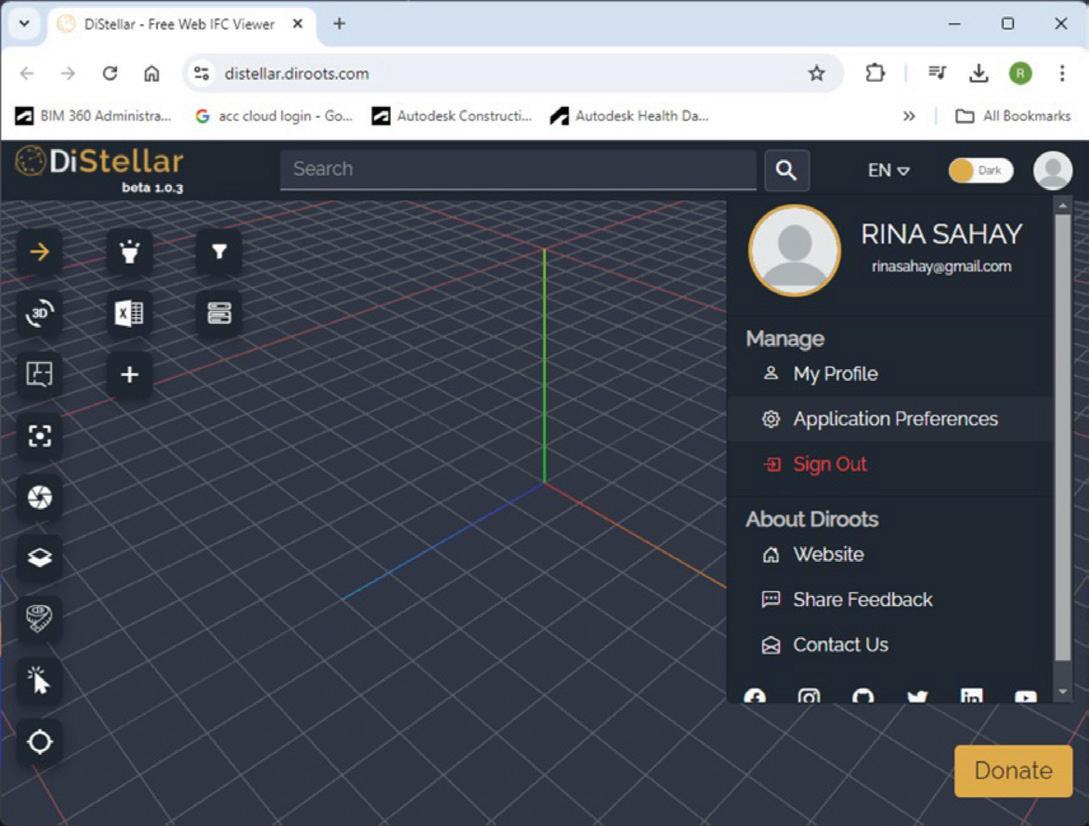Image resolution: width=1089 pixels, height=826 pixels.
Task: Select the zoom to fit focus tool
Action: tap(40, 436)
